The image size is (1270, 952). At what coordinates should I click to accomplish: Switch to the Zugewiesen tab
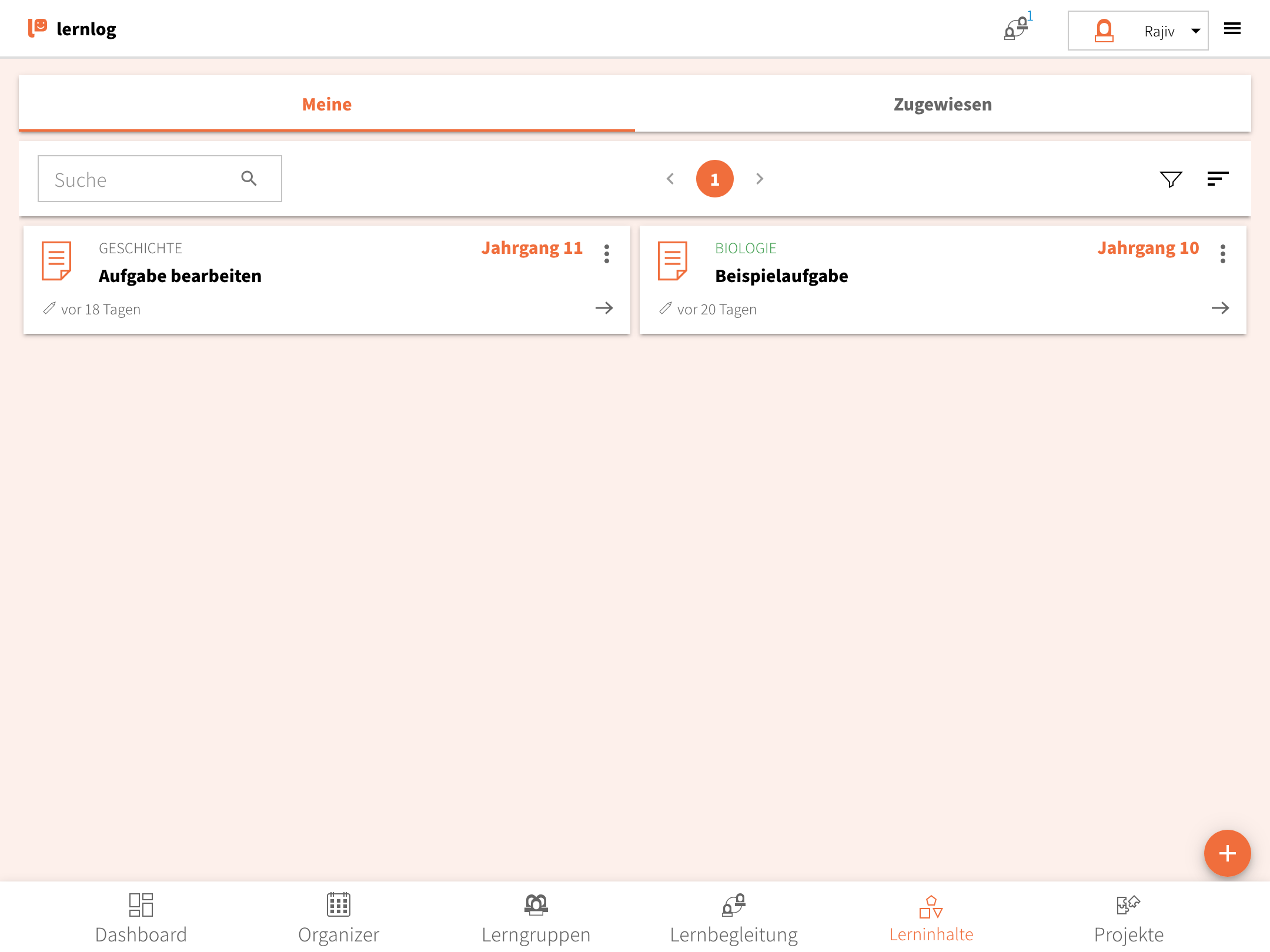point(943,105)
